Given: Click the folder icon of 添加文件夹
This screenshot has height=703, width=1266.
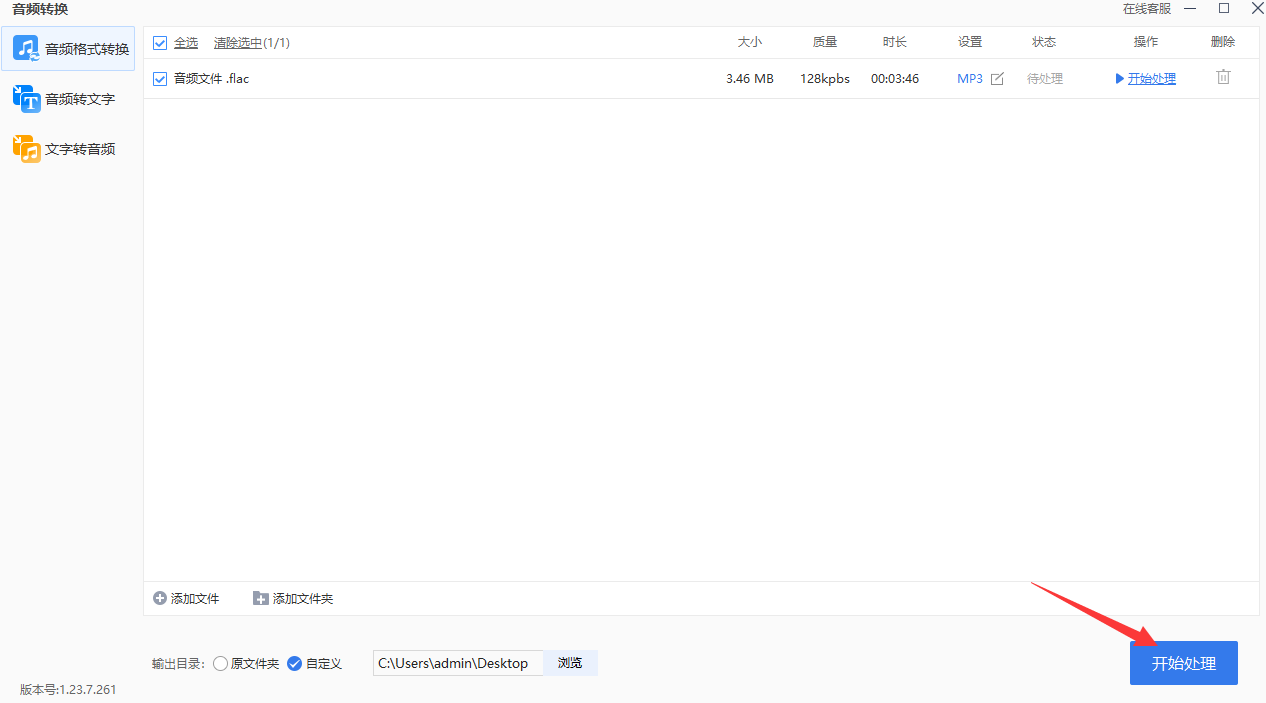Looking at the screenshot, I should 261,598.
